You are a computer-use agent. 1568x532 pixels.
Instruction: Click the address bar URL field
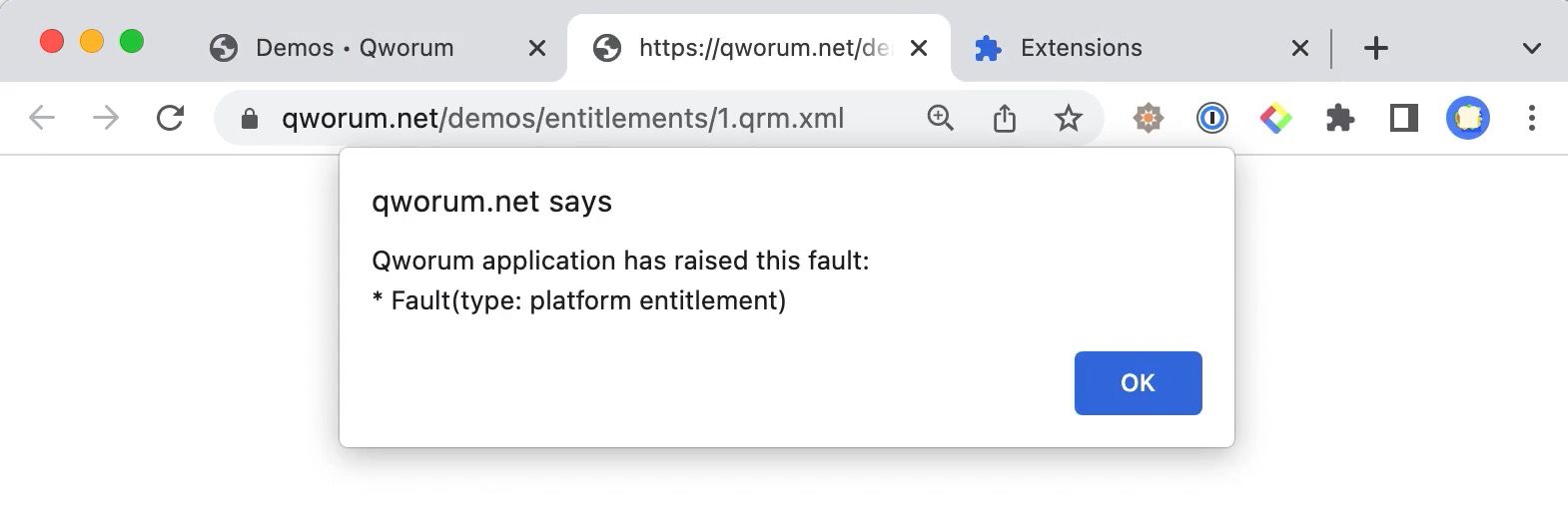tap(562, 118)
